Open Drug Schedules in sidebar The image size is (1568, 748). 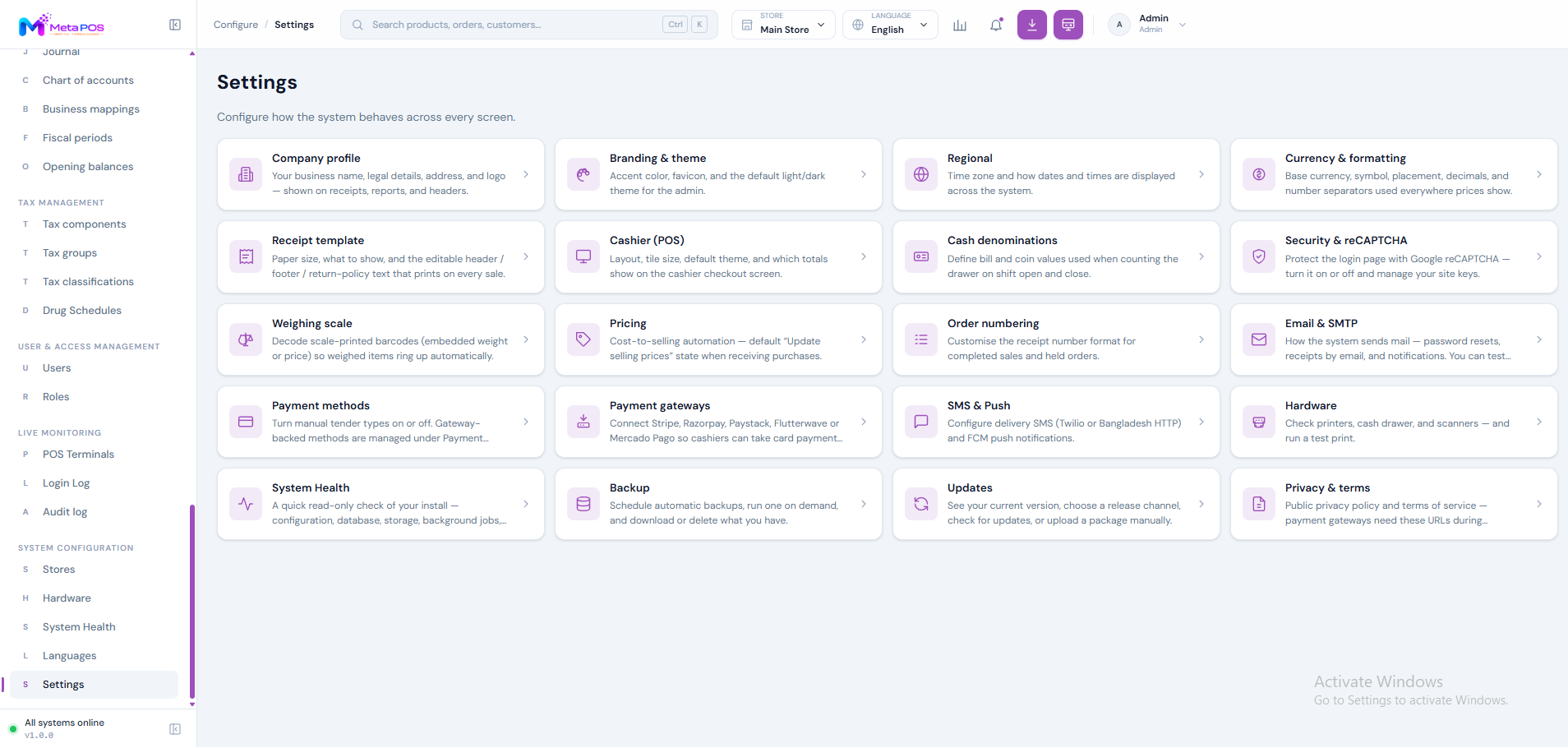(94, 311)
